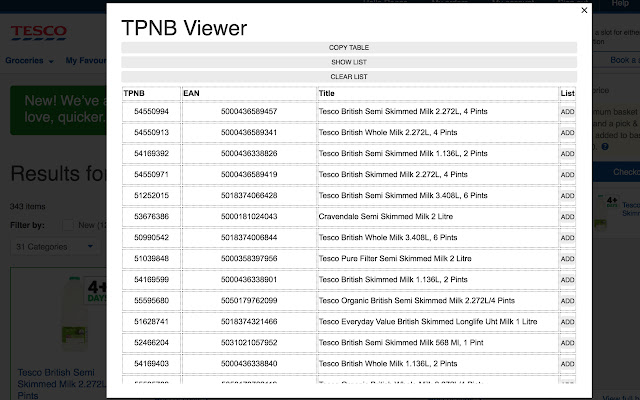Select EAN cell 5031021057952
The image size is (640, 400).
249,343
